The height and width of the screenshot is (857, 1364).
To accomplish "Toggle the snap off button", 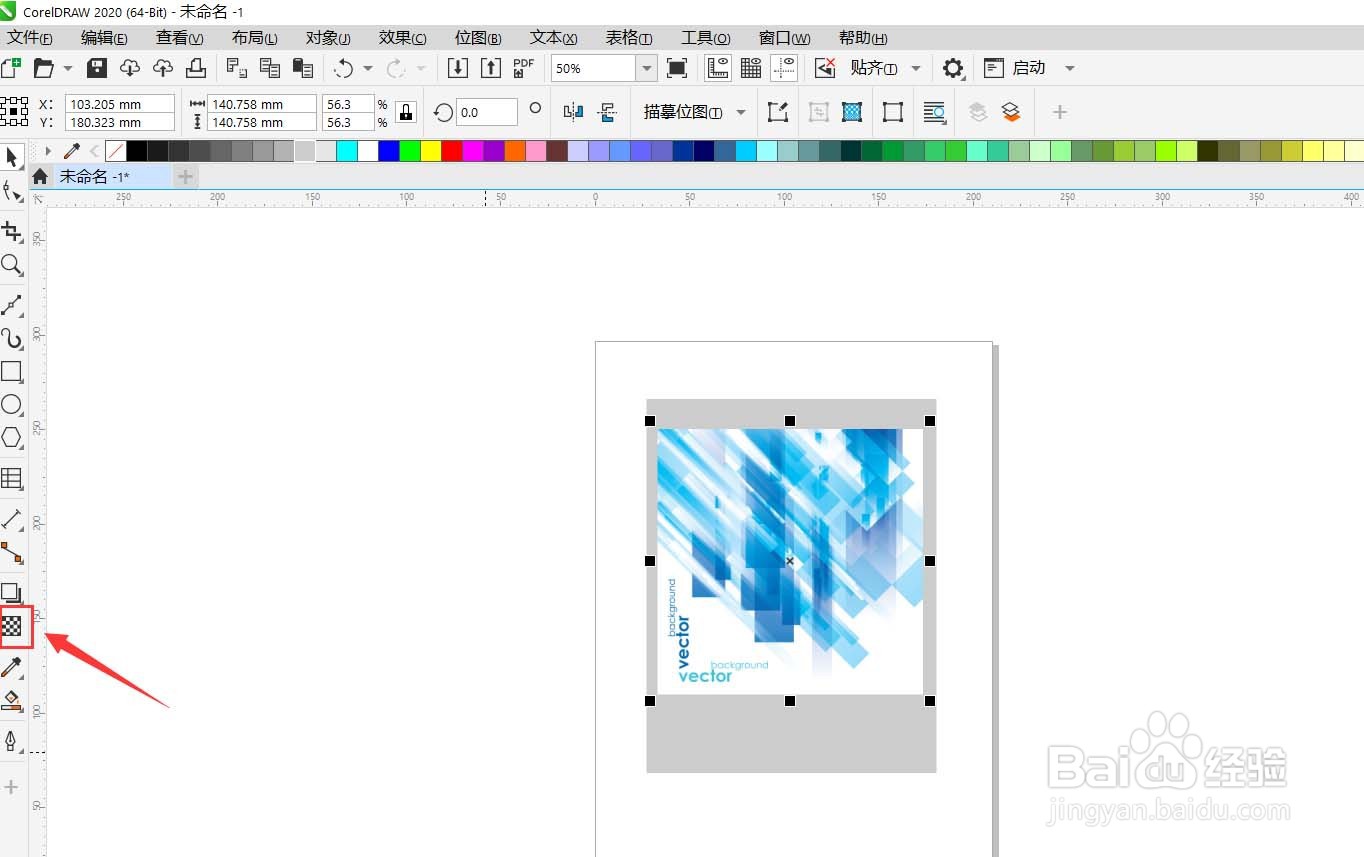I will pyautogui.click(x=825, y=68).
